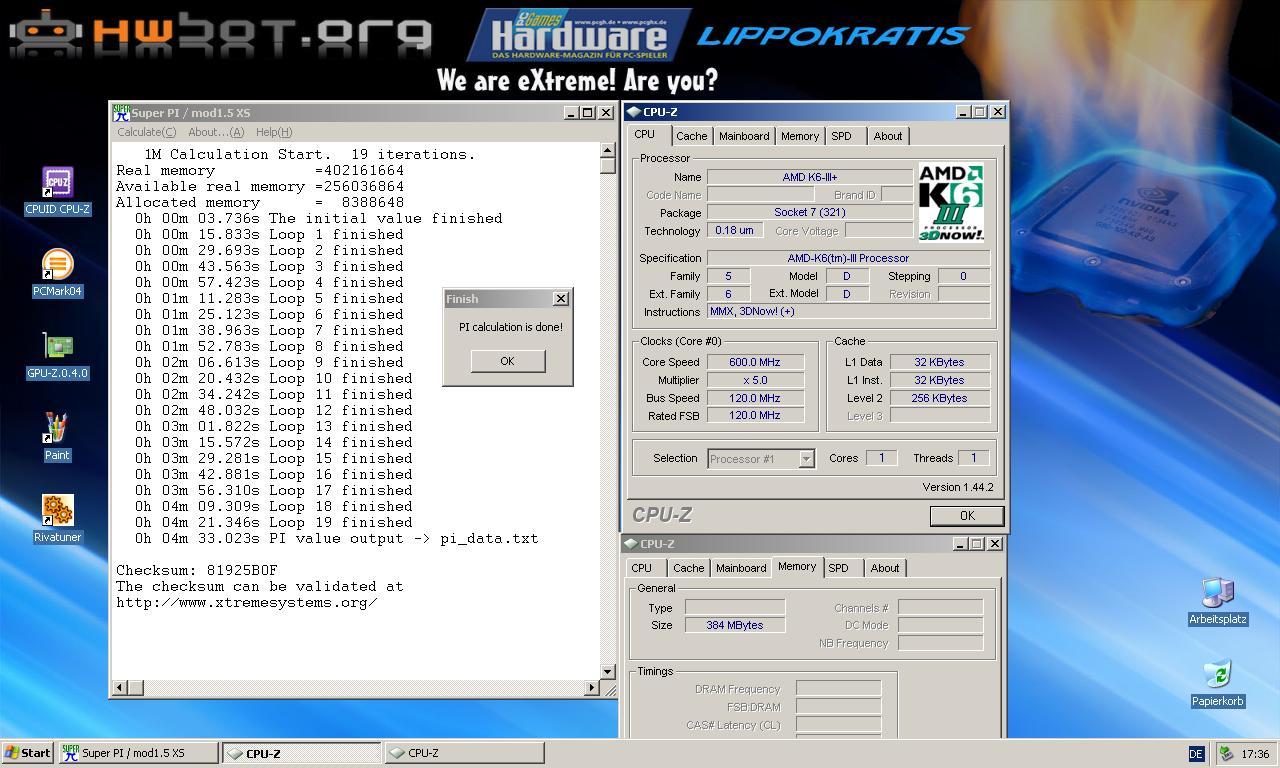Switch to About tab in upper CPU-Z
1280x768 pixels.
[887, 136]
